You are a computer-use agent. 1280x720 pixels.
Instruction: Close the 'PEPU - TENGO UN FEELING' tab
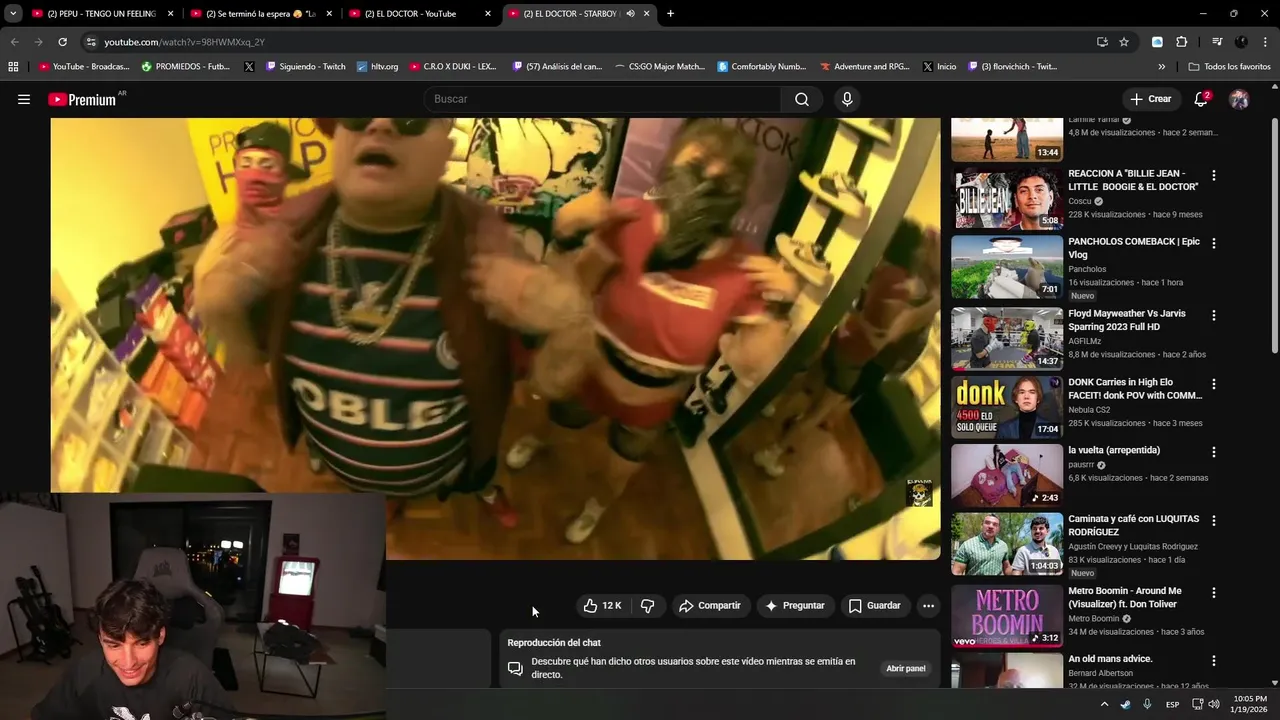pos(170,14)
